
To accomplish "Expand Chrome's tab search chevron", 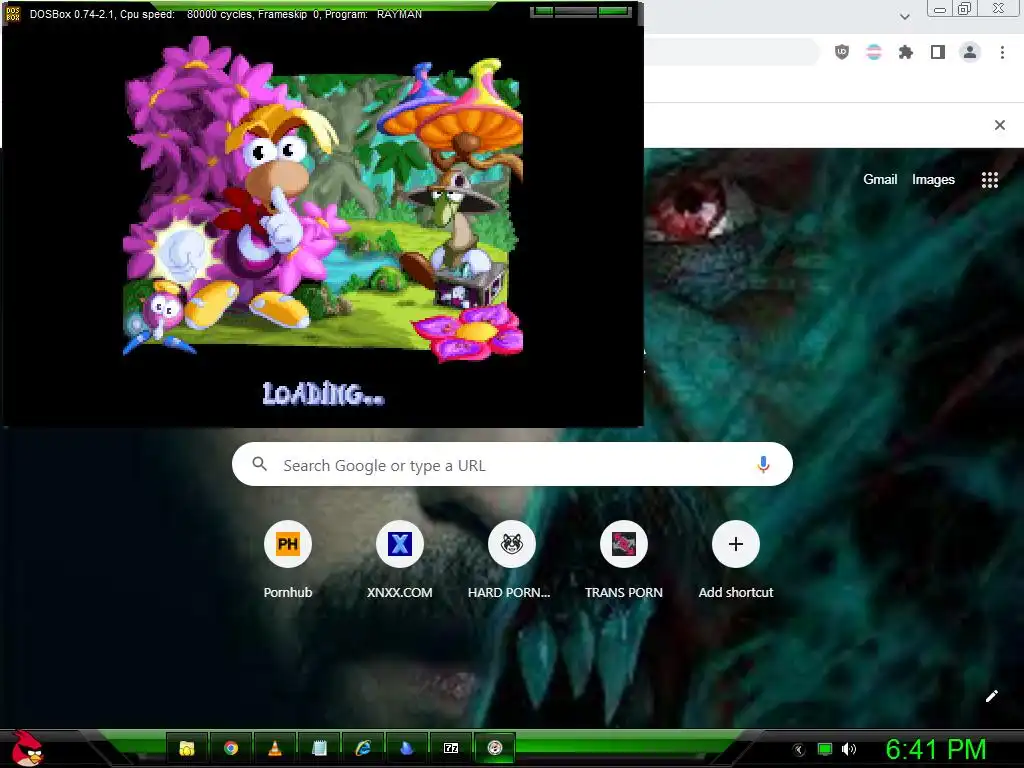I will pyautogui.click(x=904, y=16).
